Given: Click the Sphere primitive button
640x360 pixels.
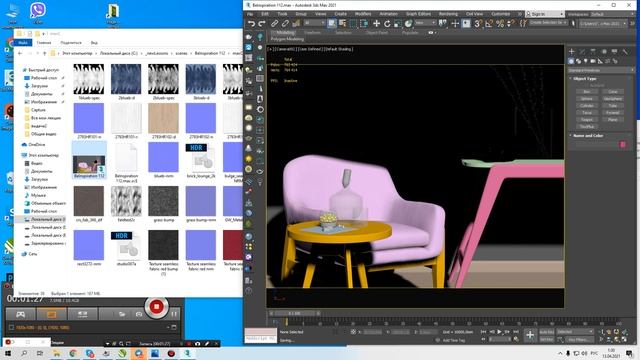Looking at the screenshot, I should 587,98.
